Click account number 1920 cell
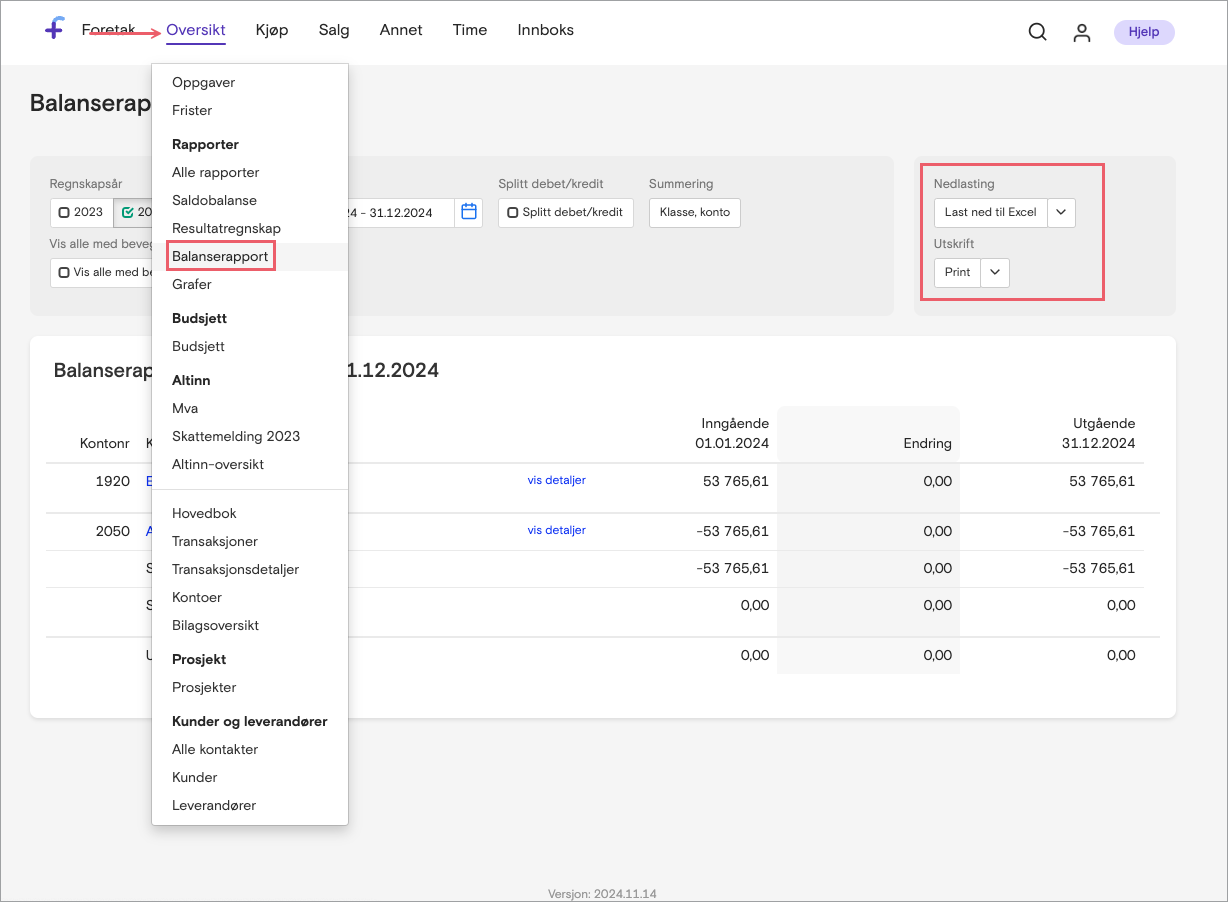This screenshot has height=902, width=1228. (113, 481)
